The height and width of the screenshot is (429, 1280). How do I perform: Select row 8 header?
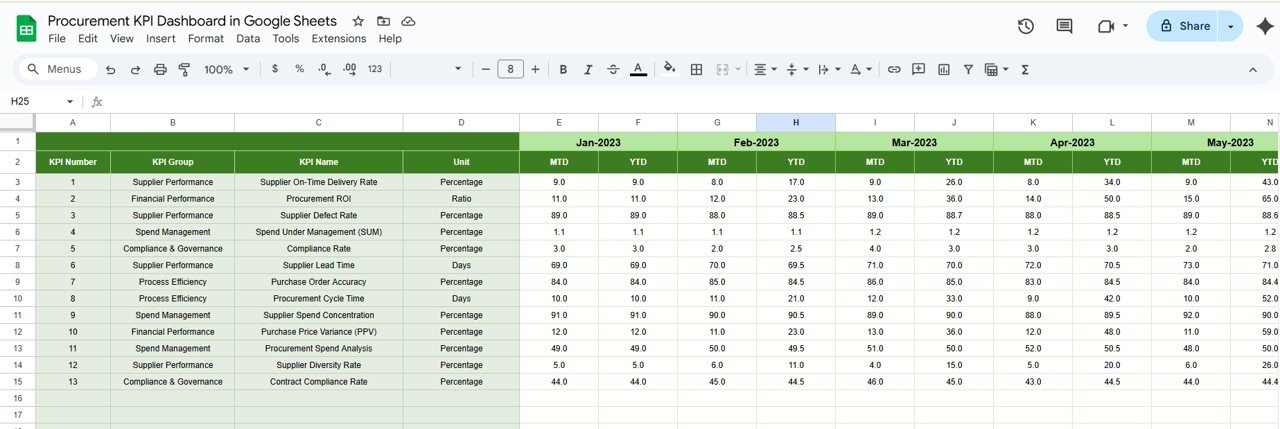[x=18, y=266]
